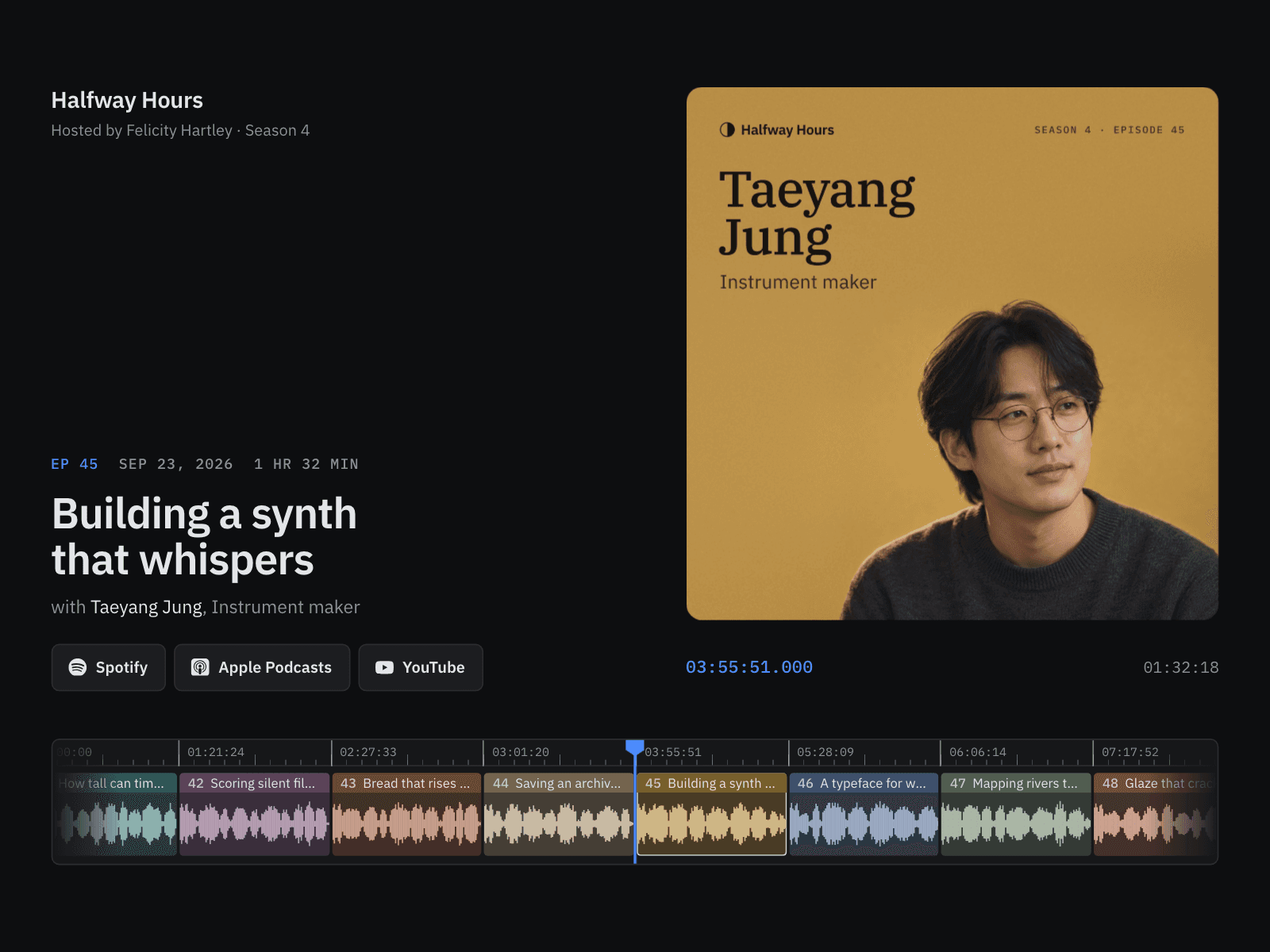The width and height of the screenshot is (1270, 952).
Task: Click ruler timecode 05:28:09
Action: pos(825,752)
